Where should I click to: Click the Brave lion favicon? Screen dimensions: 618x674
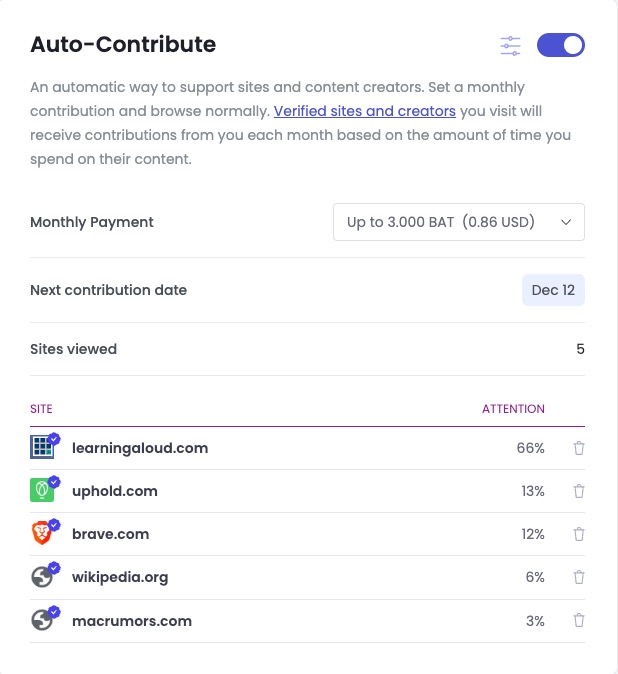click(42, 533)
